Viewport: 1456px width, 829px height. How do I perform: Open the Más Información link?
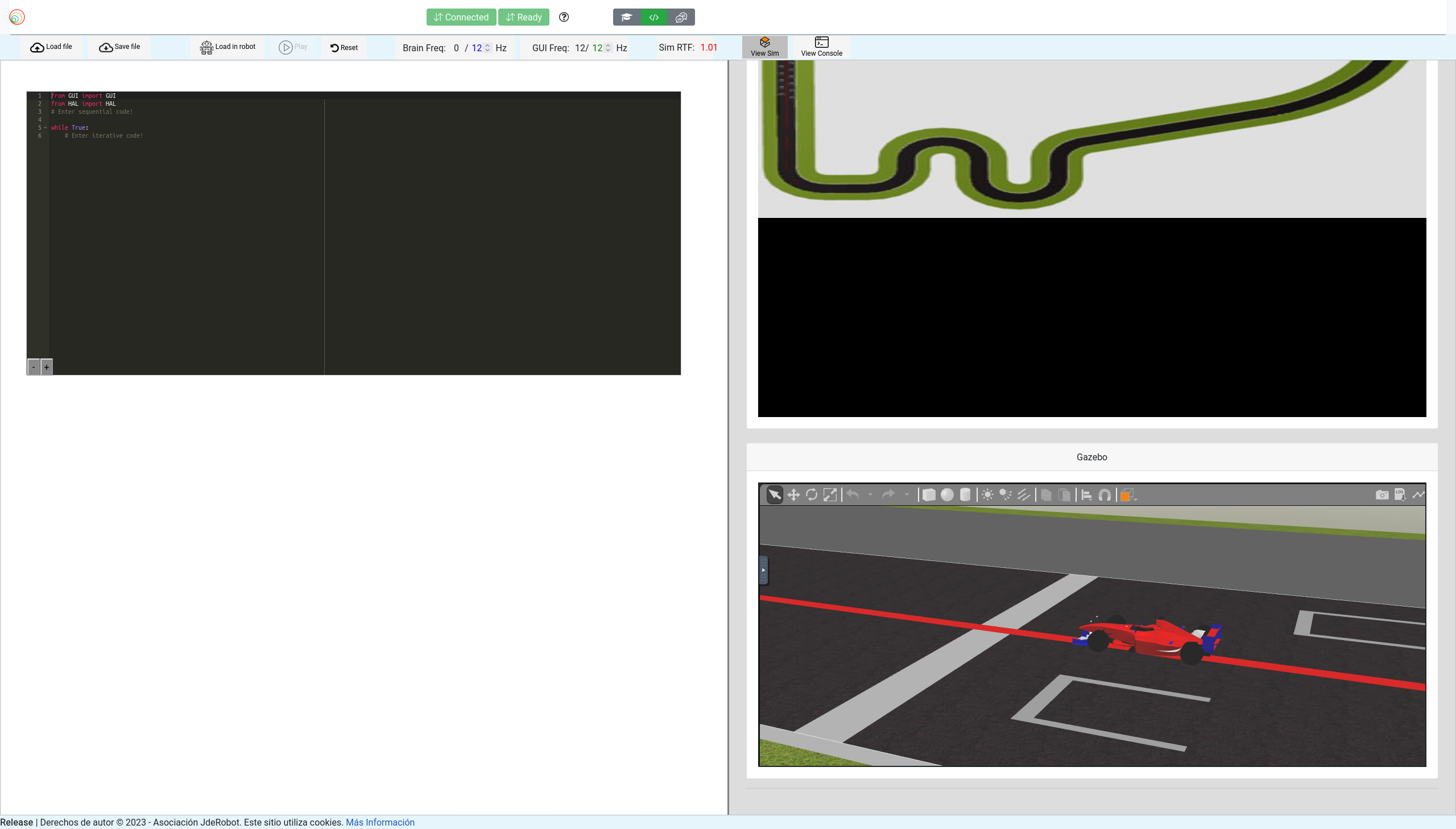379,822
